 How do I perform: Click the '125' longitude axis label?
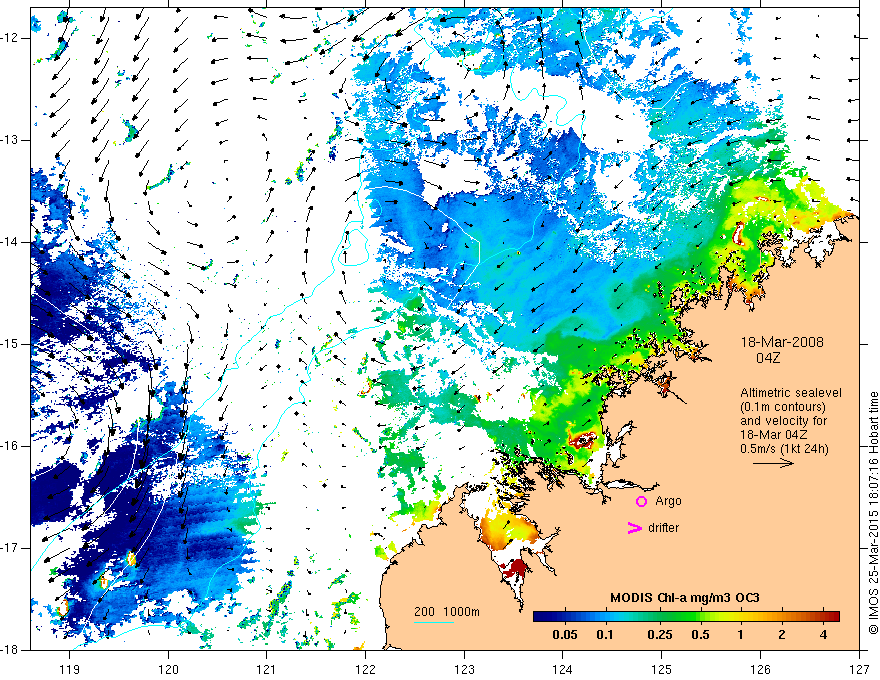click(x=661, y=669)
